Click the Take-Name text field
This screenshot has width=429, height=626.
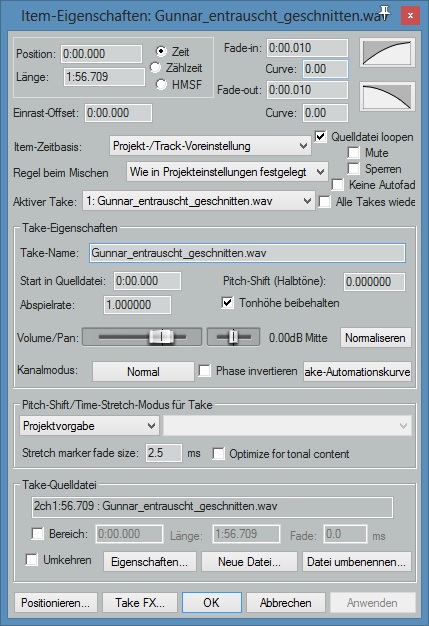tap(247, 253)
